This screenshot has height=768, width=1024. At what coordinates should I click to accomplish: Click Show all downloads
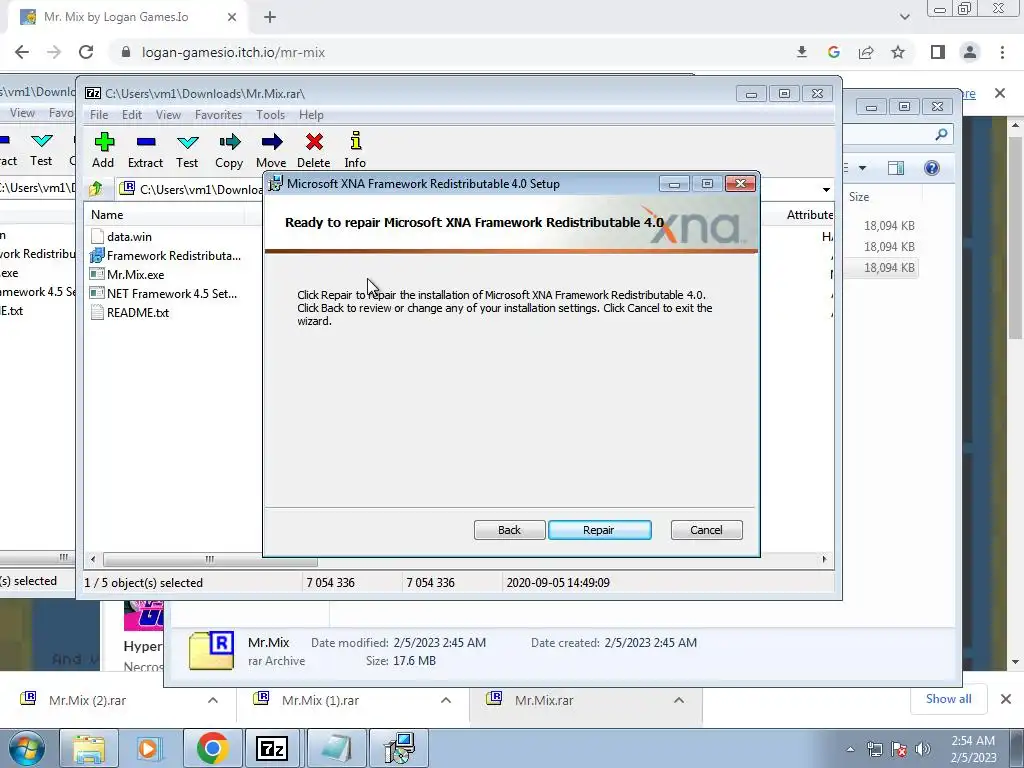pyautogui.click(x=948, y=699)
